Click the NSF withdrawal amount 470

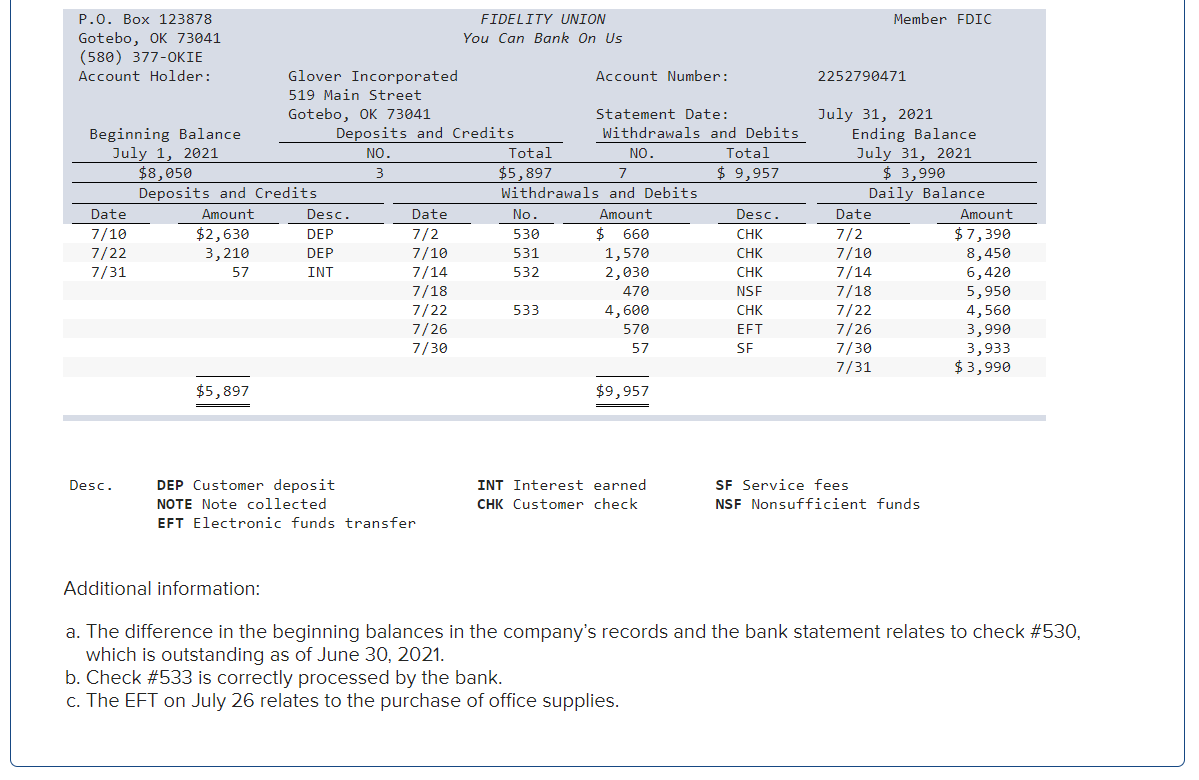point(636,291)
